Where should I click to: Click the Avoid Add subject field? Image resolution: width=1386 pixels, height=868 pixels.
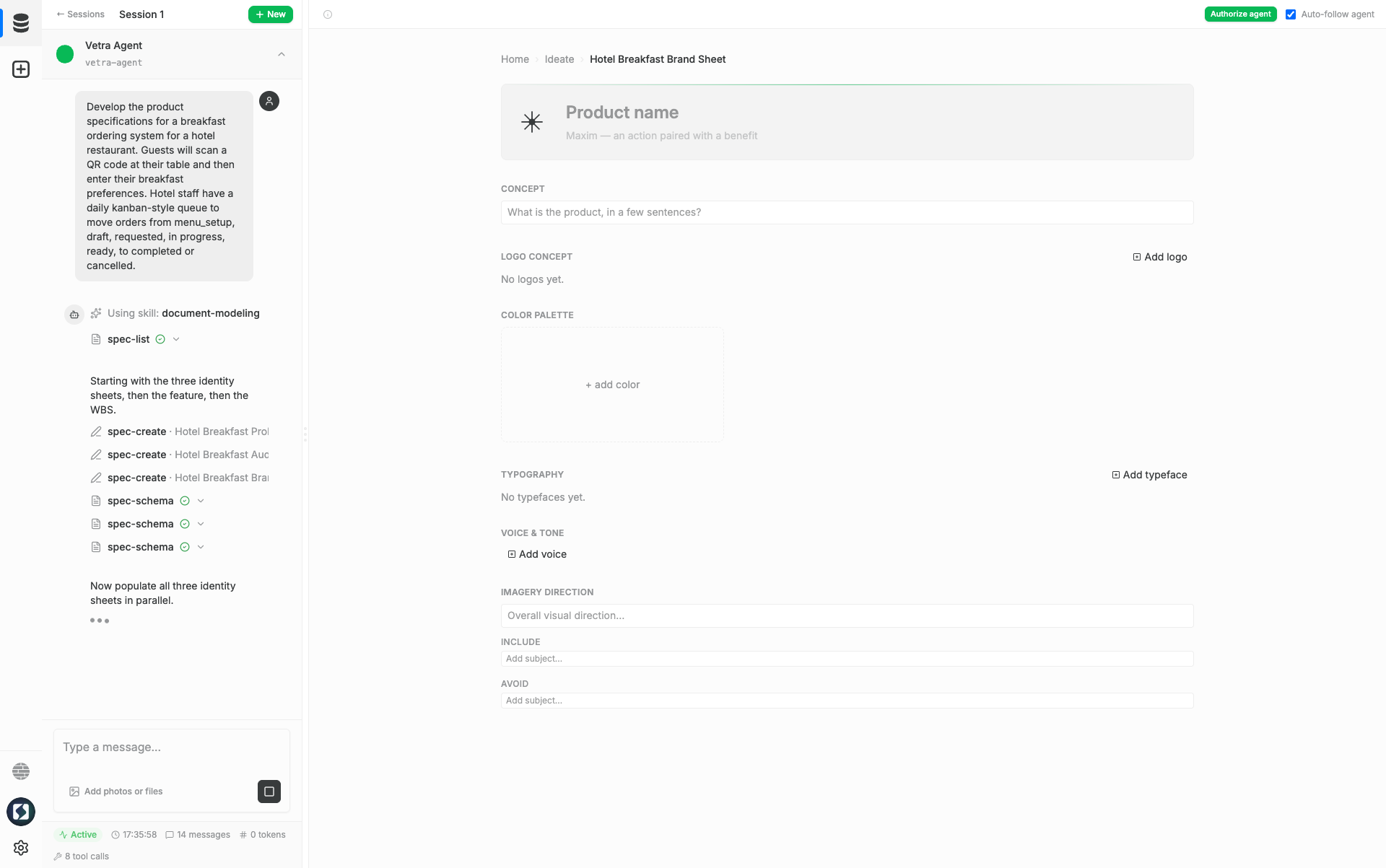[x=847, y=701]
